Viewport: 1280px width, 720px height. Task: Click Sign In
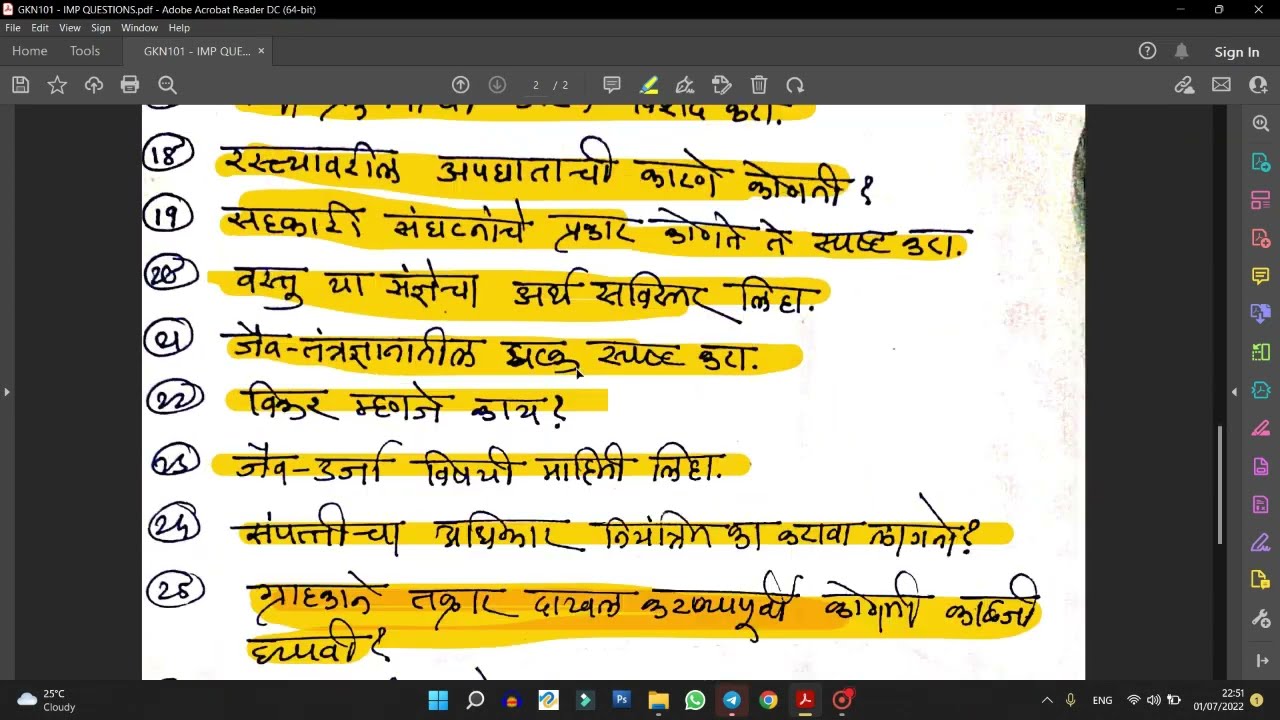click(x=1237, y=52)
